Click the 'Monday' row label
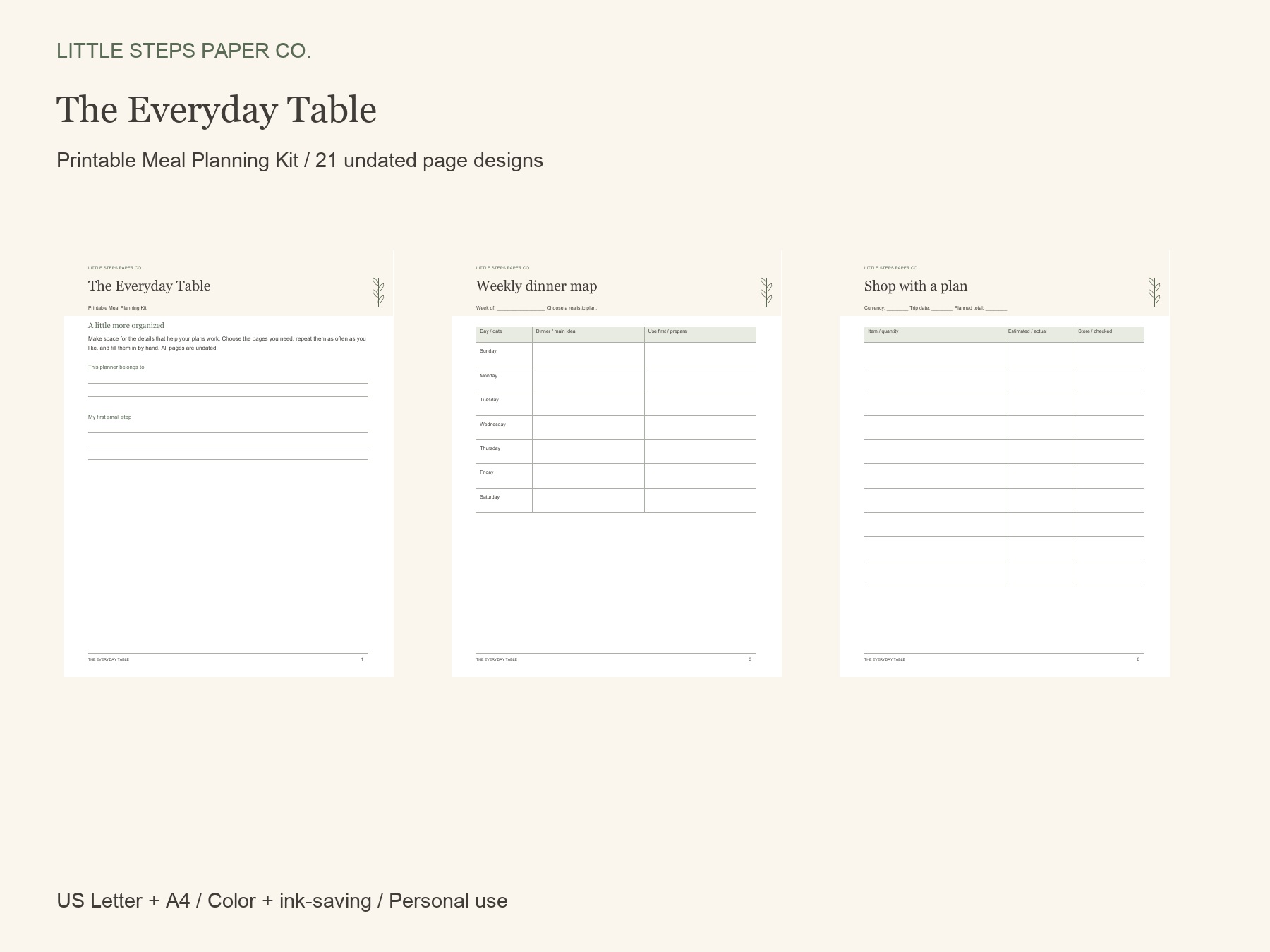 pyautogui.click(x=489, y=376)
